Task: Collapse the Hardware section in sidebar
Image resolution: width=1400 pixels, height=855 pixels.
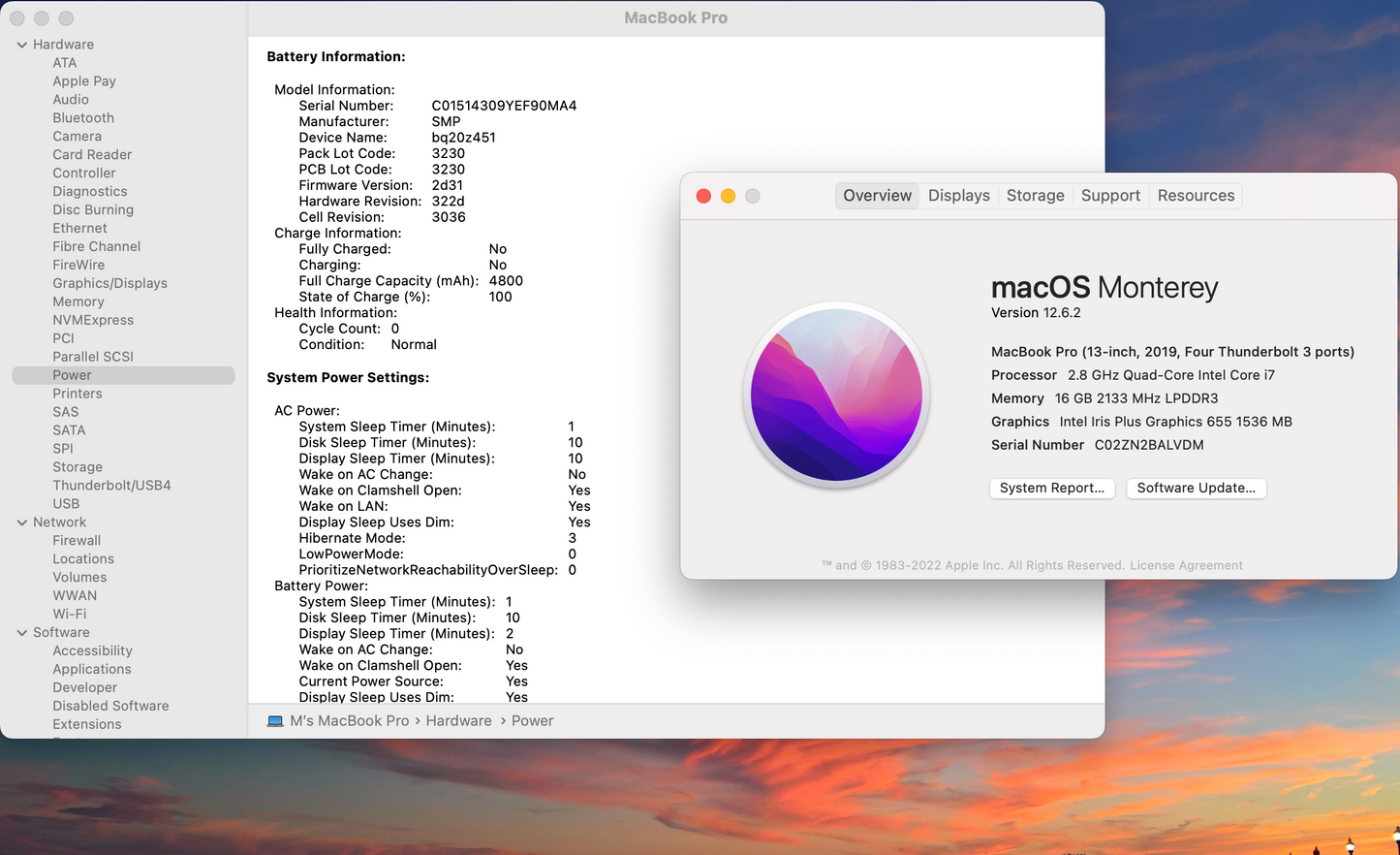Action: click(x=22, y=45)
